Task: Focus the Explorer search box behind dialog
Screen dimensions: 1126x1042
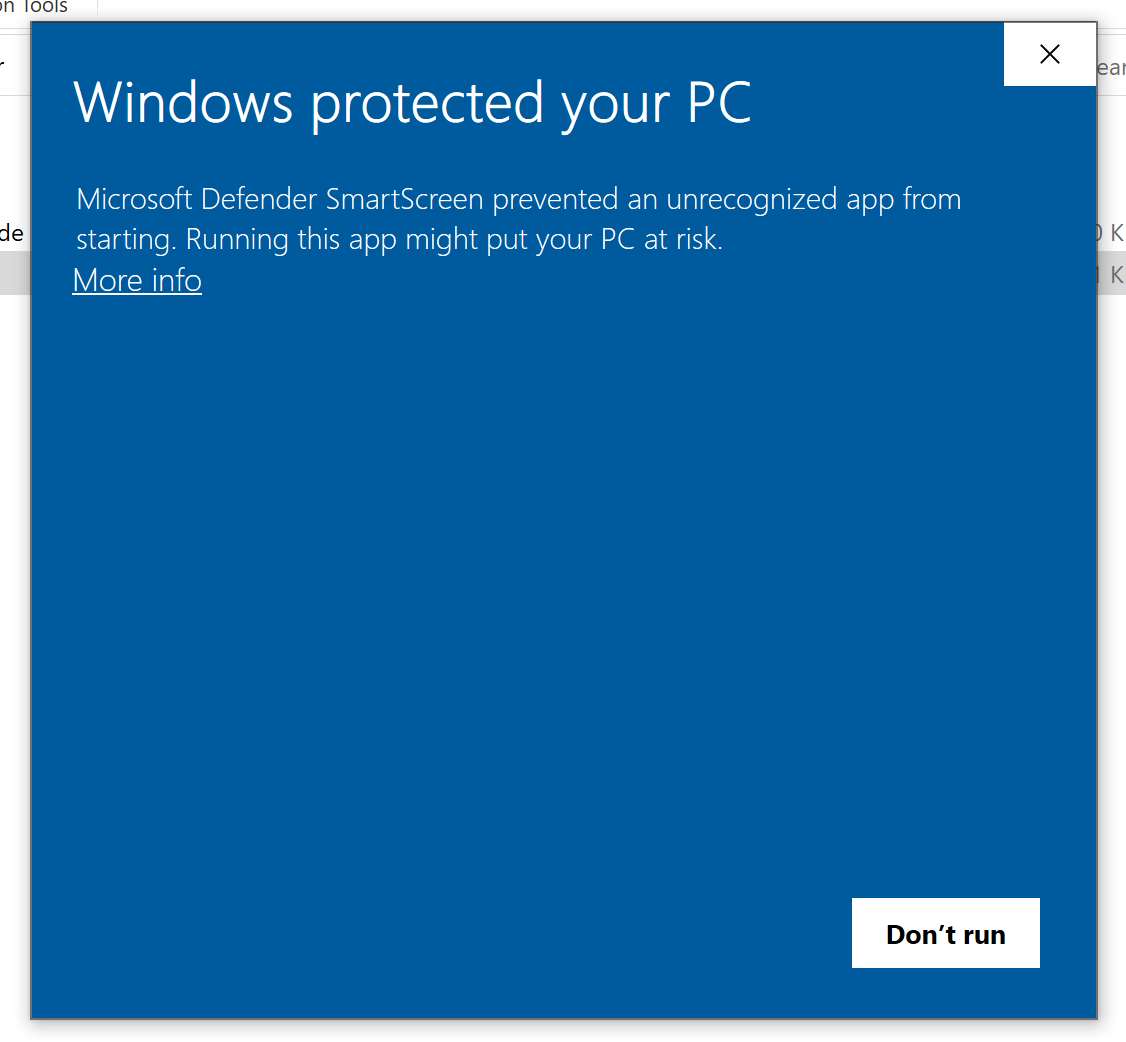Action: coord(1110,68)
